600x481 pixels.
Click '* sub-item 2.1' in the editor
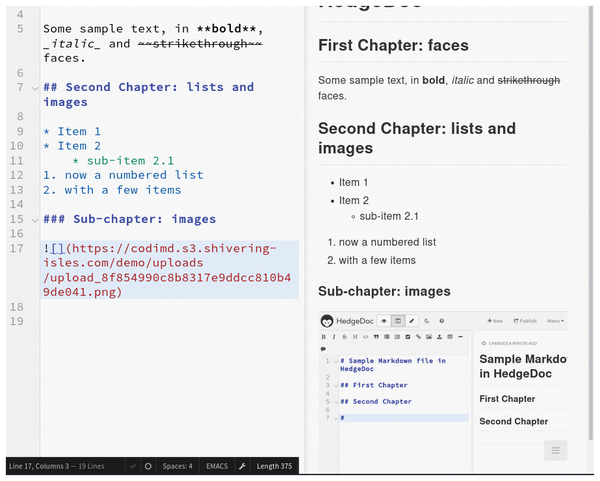pos(123,160)
